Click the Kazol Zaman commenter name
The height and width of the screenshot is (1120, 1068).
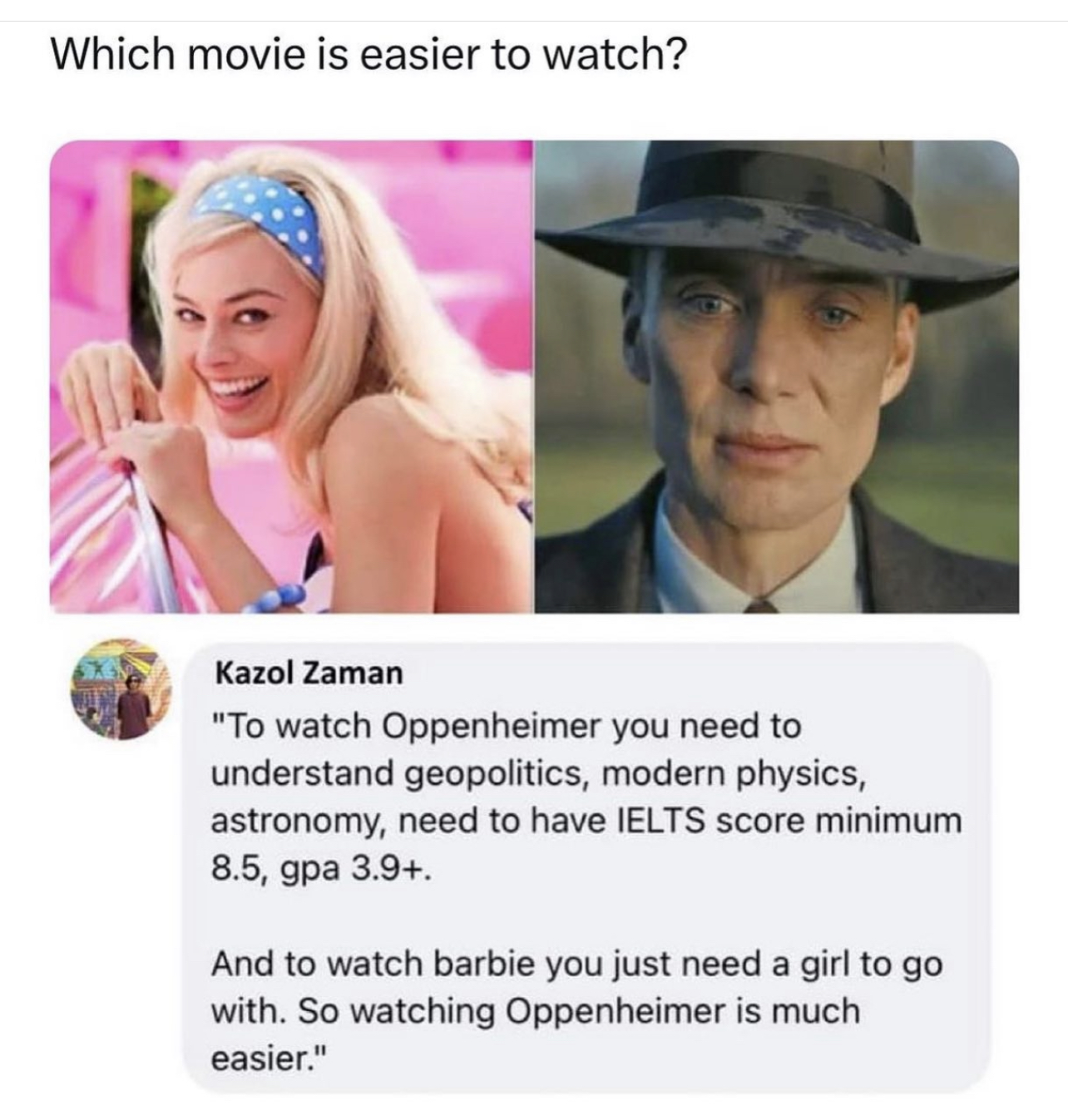[309, 672]
